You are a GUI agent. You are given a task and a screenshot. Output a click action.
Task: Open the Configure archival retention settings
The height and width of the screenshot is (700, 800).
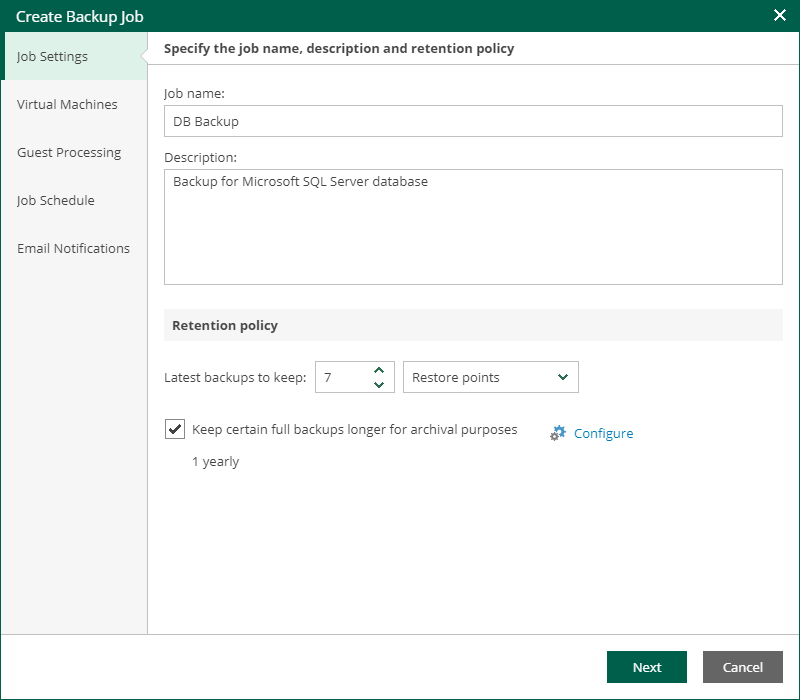(x=604, y=433)
